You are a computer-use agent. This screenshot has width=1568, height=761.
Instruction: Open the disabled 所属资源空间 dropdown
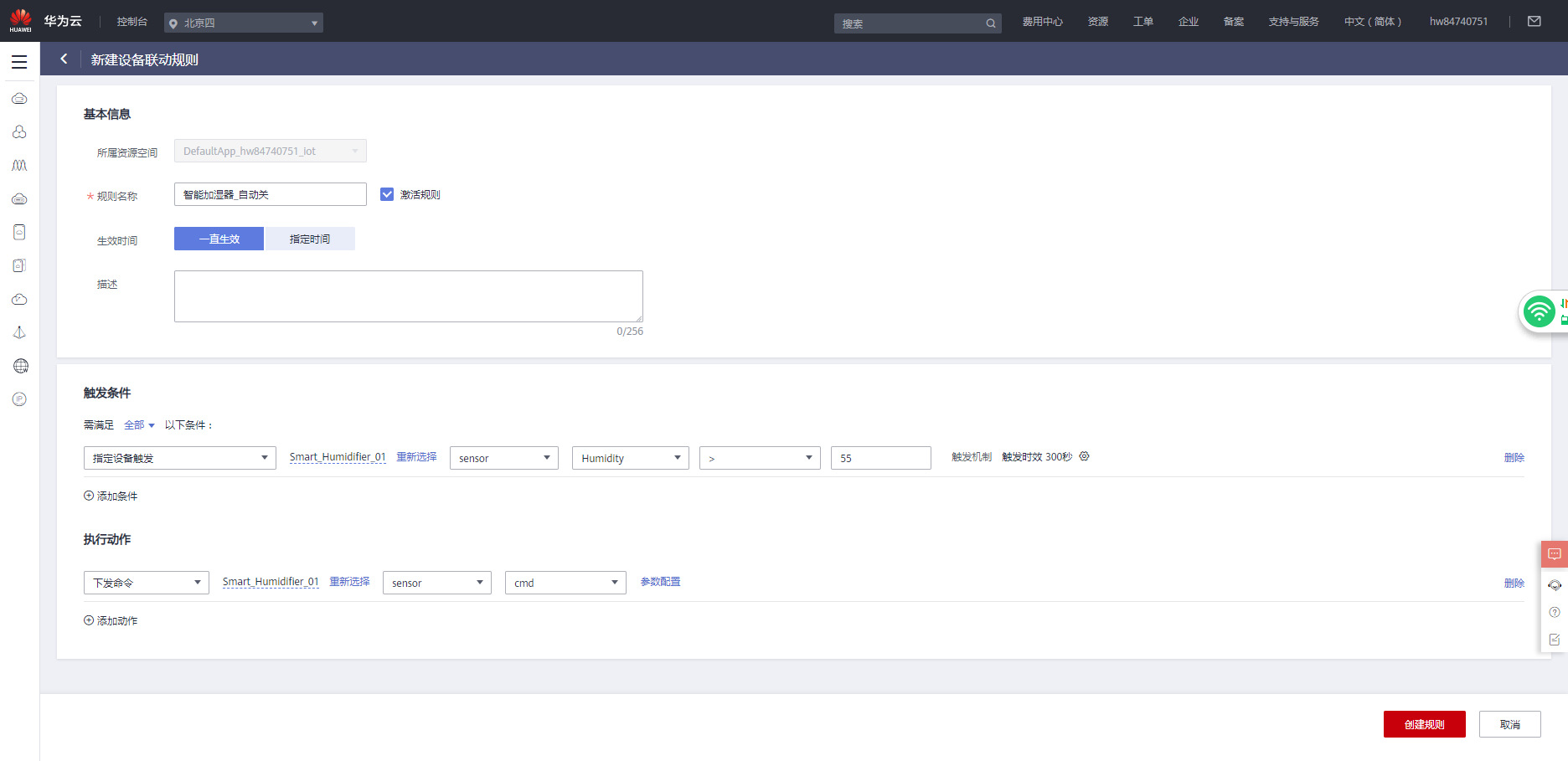271,151
